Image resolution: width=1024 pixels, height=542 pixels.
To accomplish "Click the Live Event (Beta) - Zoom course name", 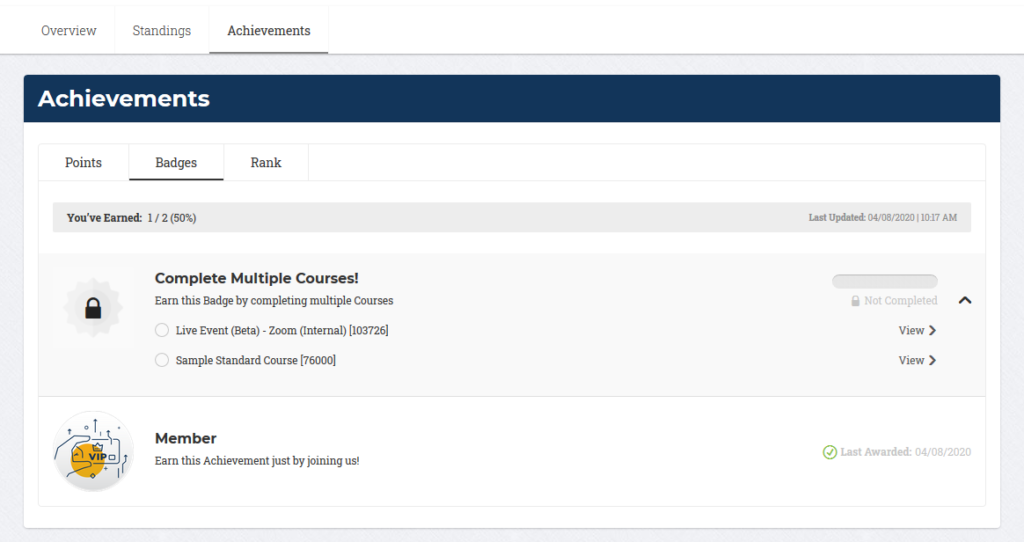I will tap(282, 330).
